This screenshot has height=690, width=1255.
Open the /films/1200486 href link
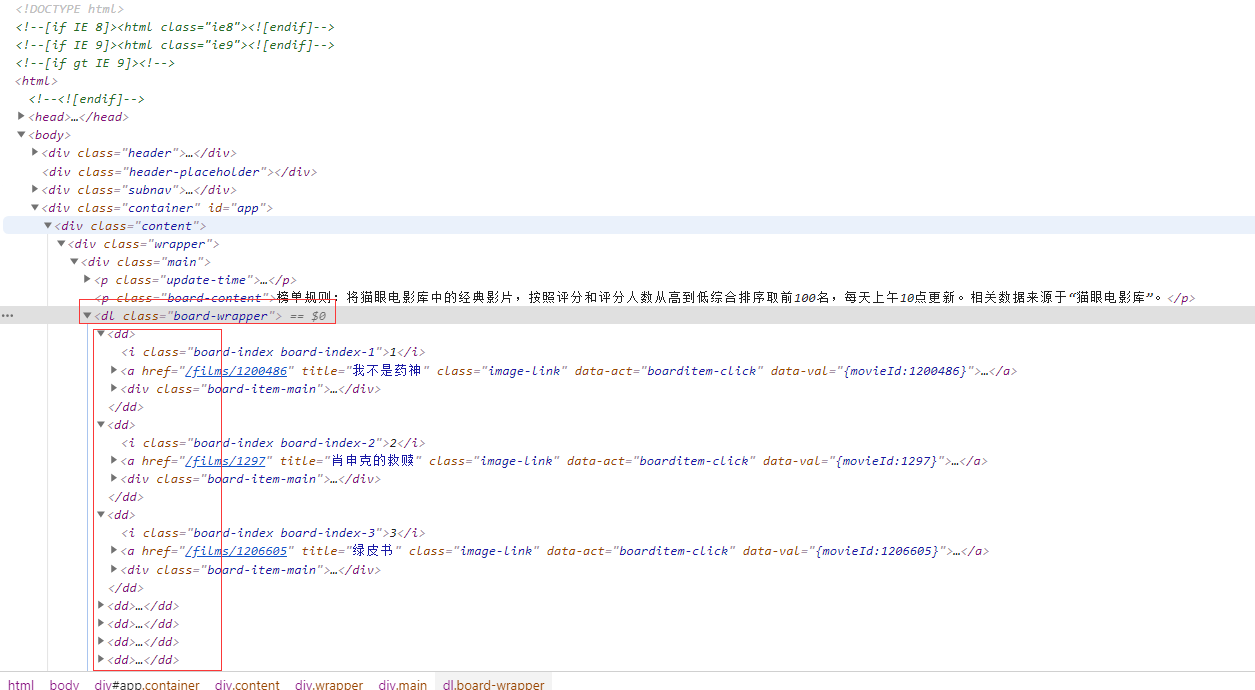click(236, 371)
